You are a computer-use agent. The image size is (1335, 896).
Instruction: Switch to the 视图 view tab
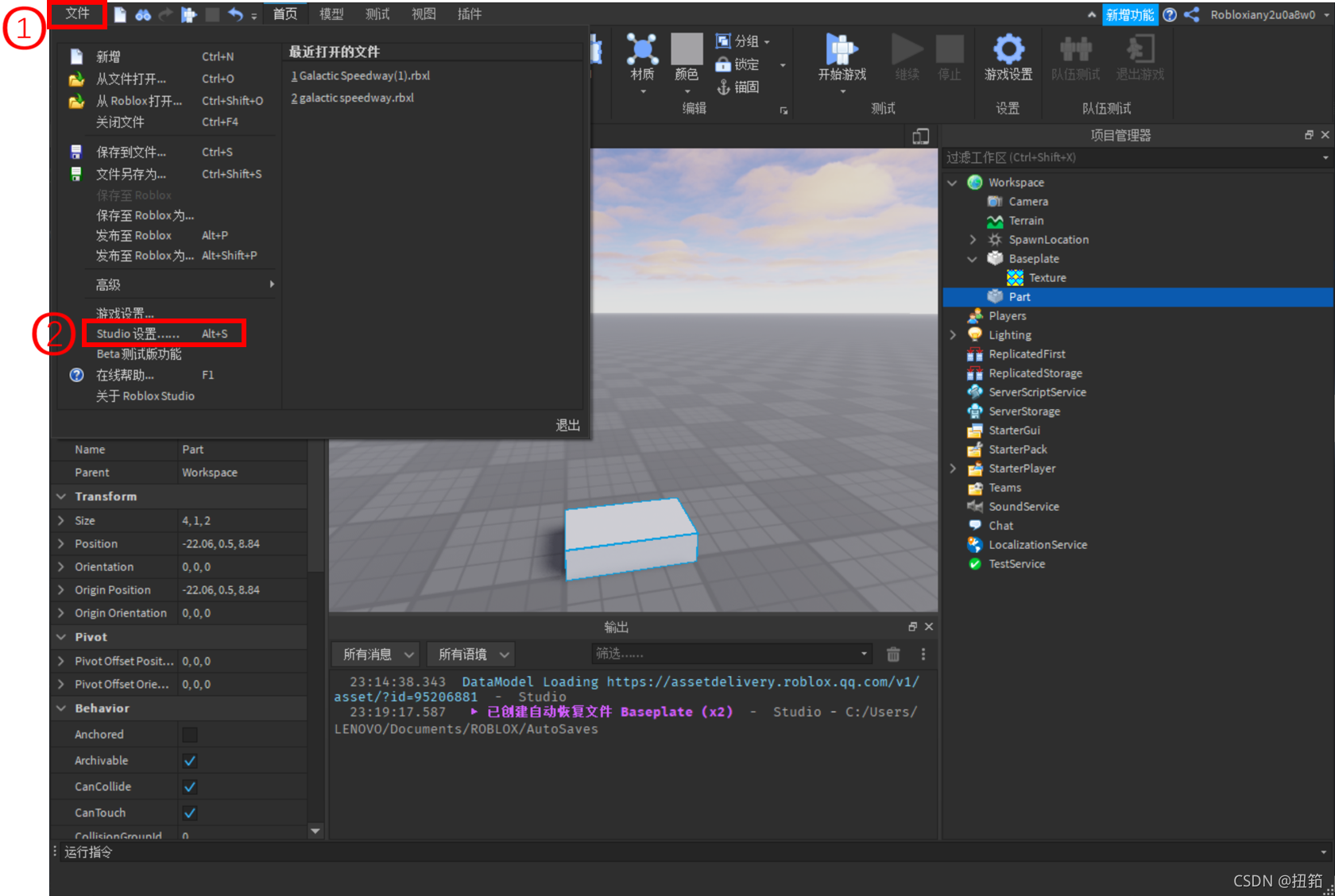coord(424,14)
